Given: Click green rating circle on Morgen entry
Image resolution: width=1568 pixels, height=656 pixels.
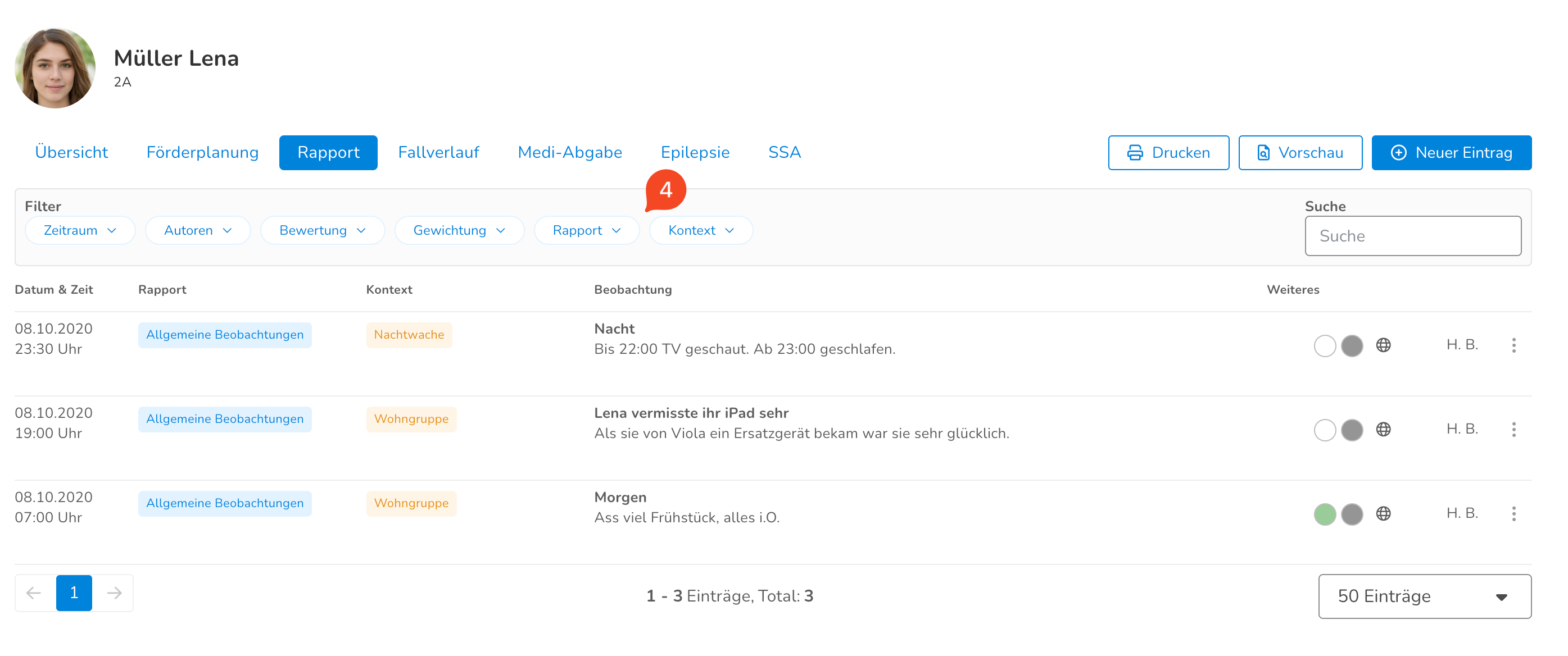Looking at the screenshot, I should (x=1325, y=514).
